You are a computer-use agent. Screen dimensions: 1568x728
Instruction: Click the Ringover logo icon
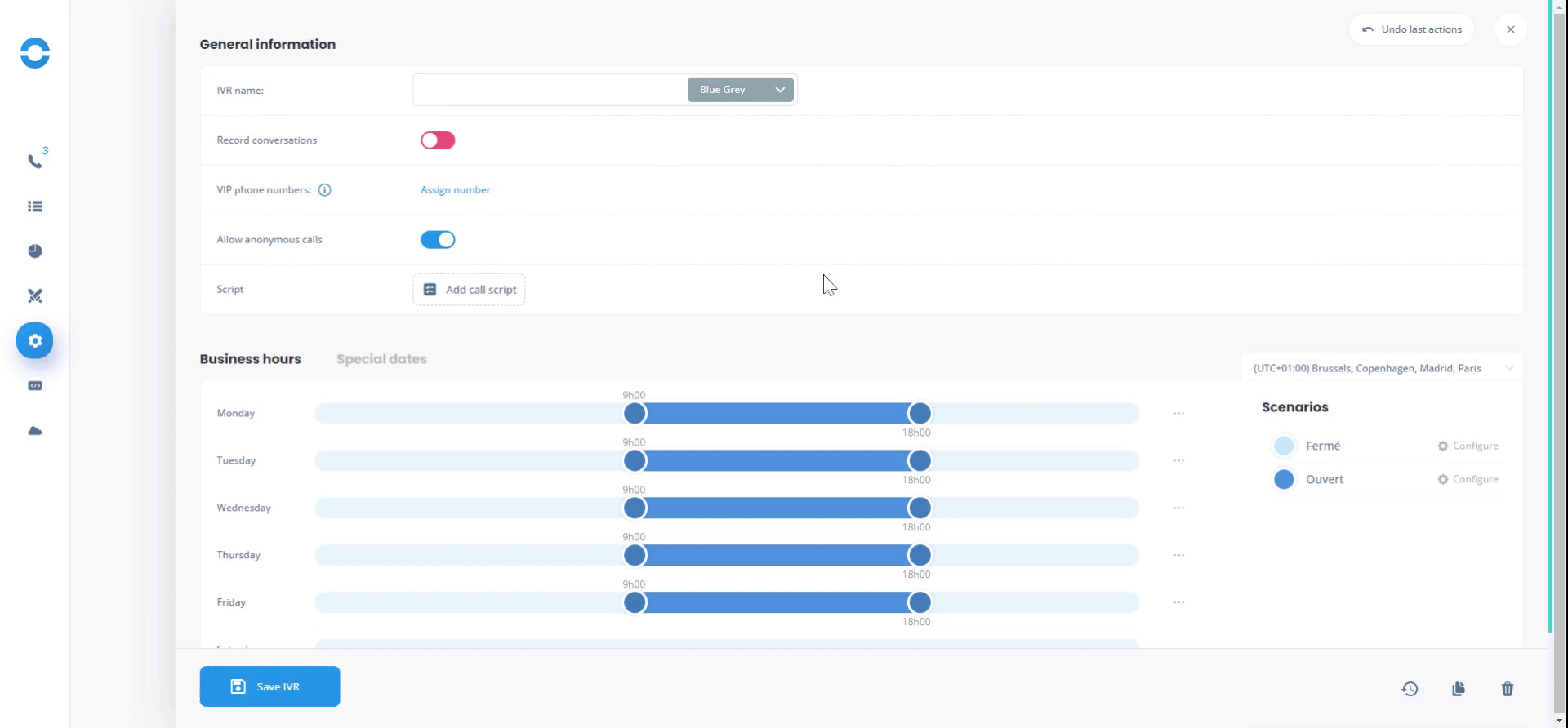click(35, 53)
